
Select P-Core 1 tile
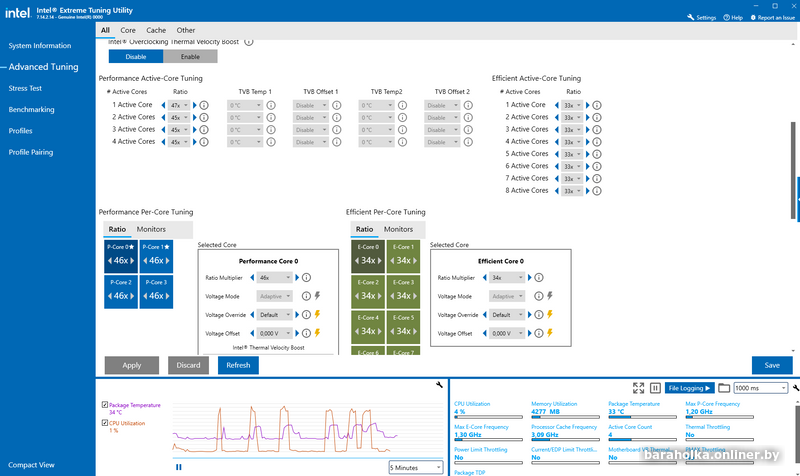pyautogui.click(x=156, y=256)
